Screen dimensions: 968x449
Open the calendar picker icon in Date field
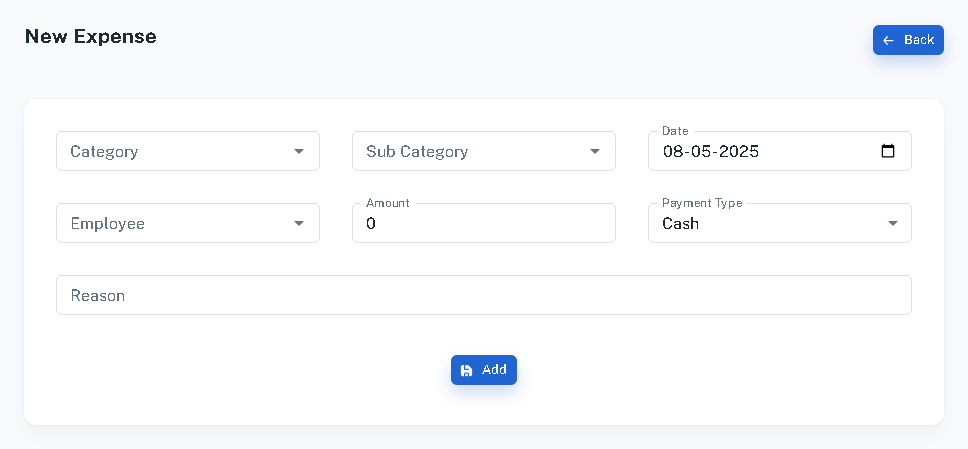[888, 151]
